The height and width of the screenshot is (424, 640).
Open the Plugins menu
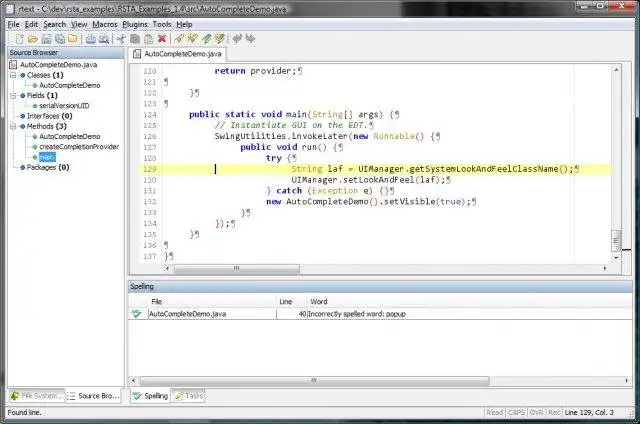click(135, 24)
